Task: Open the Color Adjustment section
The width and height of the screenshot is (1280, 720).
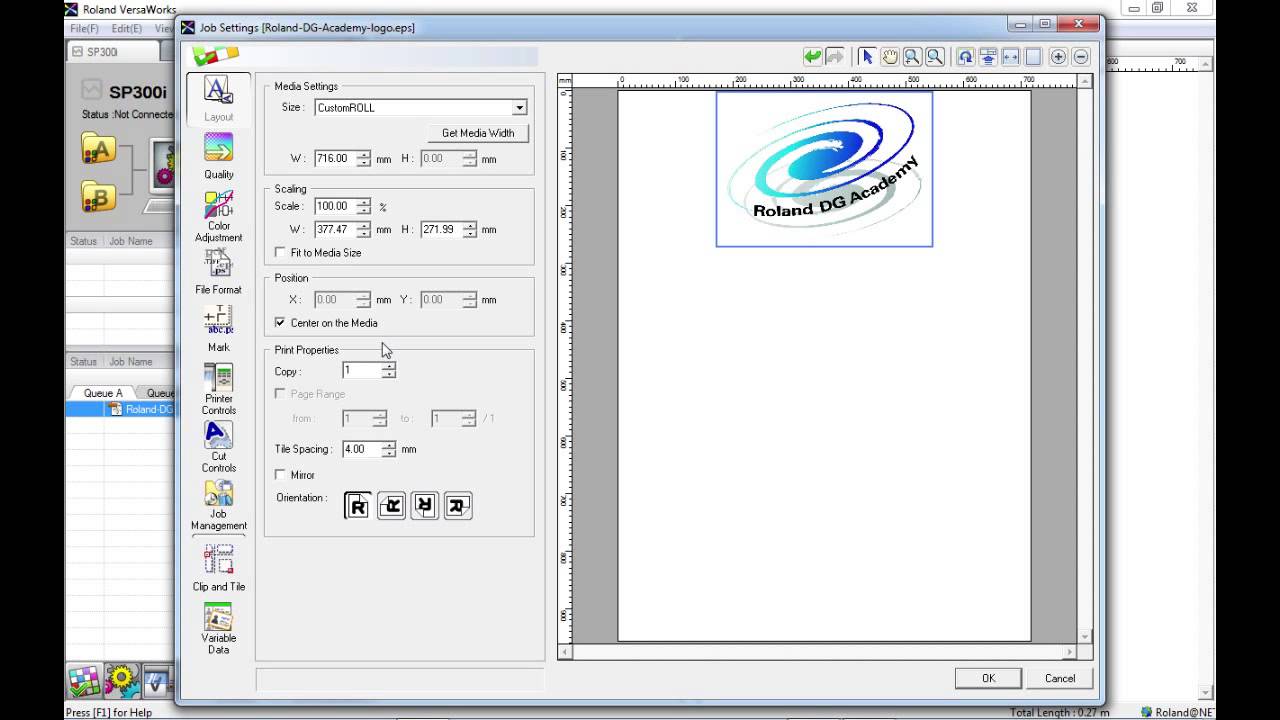Action: click(x=218, y=216)
